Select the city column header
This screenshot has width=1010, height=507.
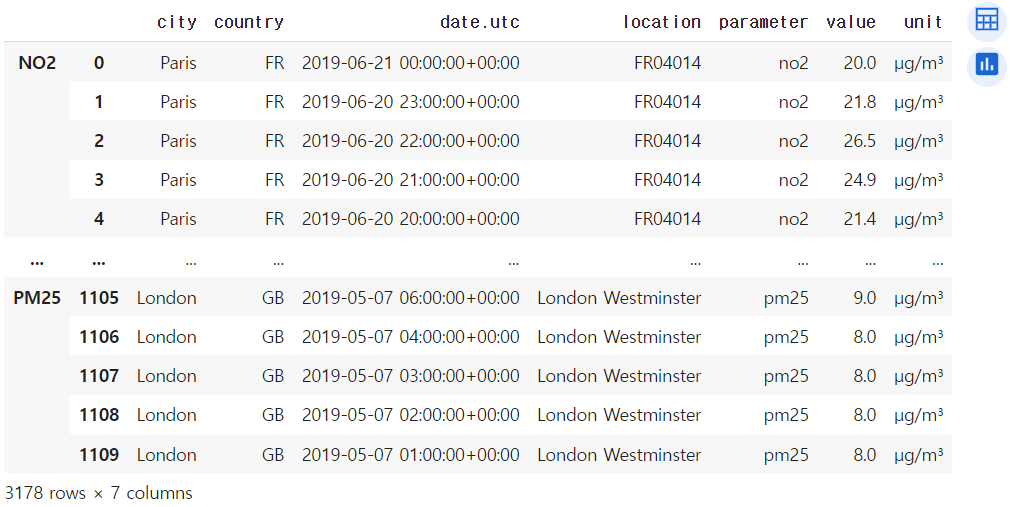[x=176, y=22]
